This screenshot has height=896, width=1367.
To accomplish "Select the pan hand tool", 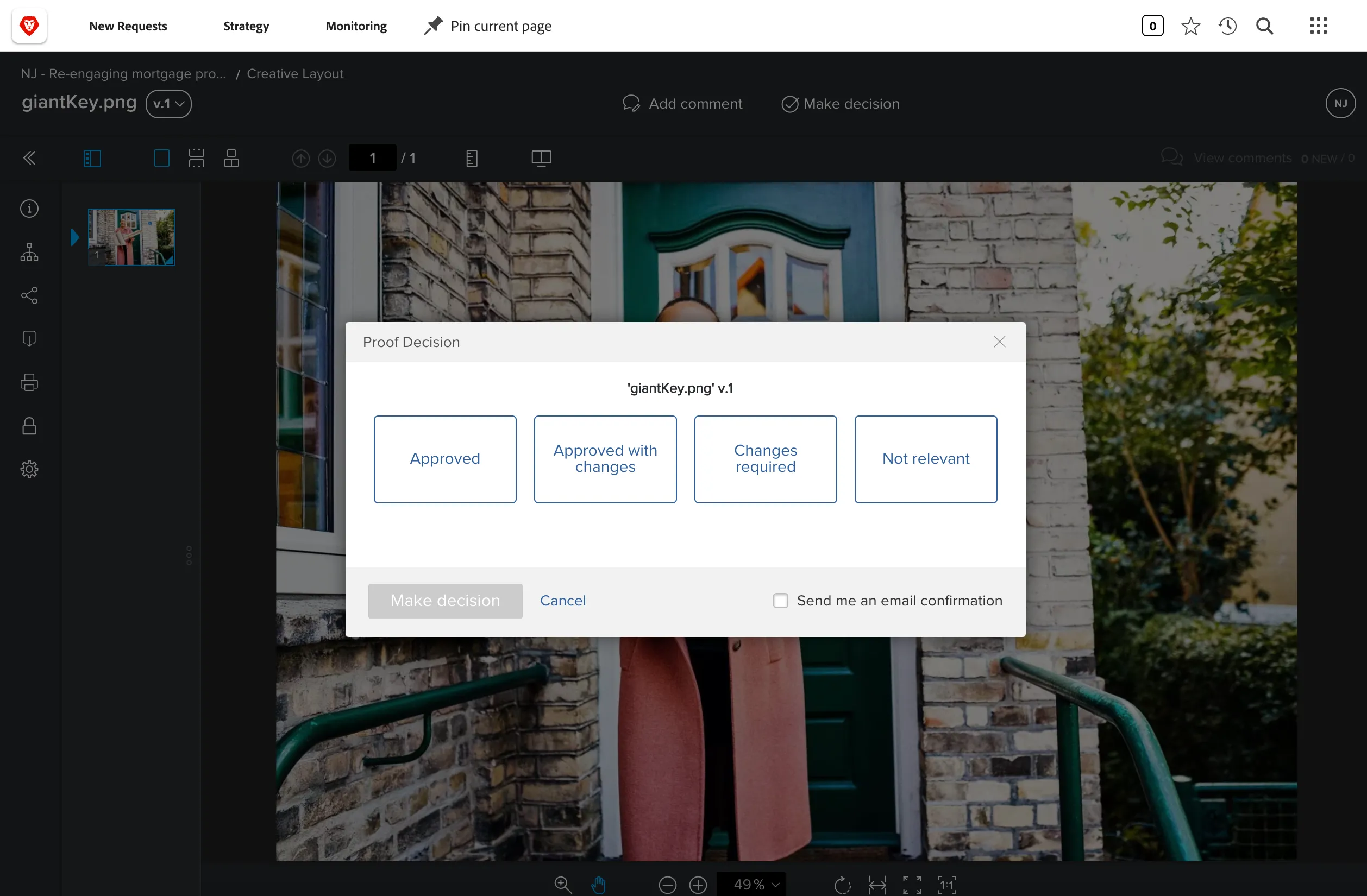I will (599, 885).
